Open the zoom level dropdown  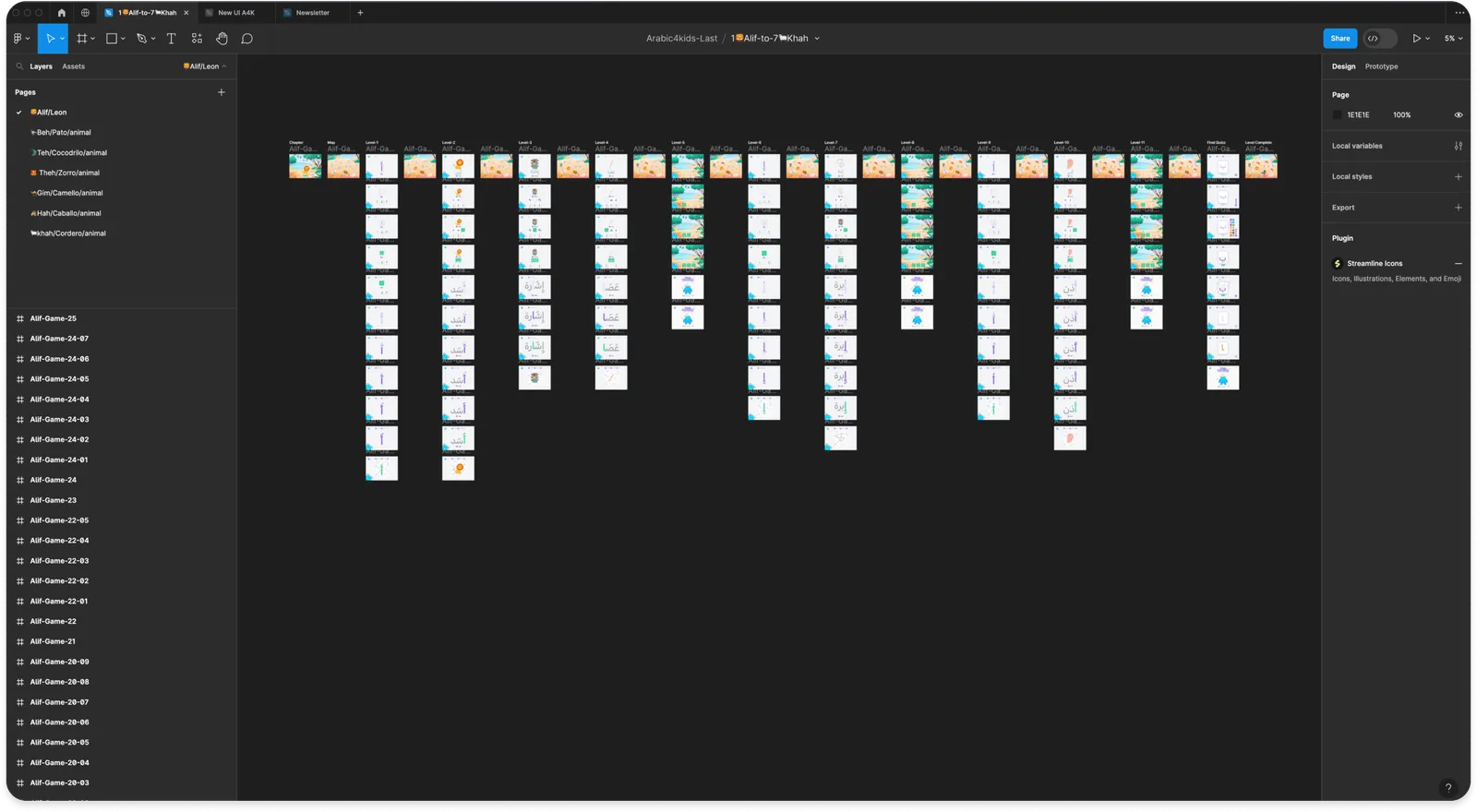tap(1453, 39)
